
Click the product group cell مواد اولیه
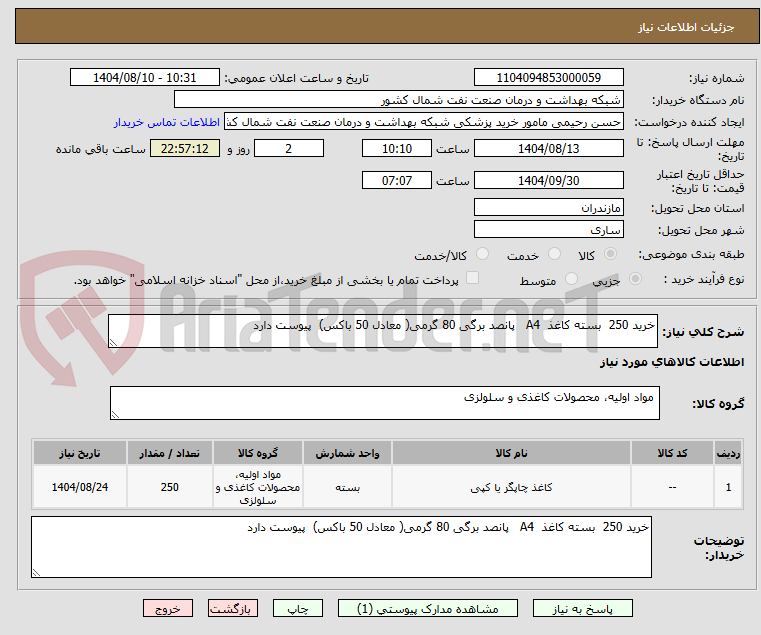coord(258,487)
